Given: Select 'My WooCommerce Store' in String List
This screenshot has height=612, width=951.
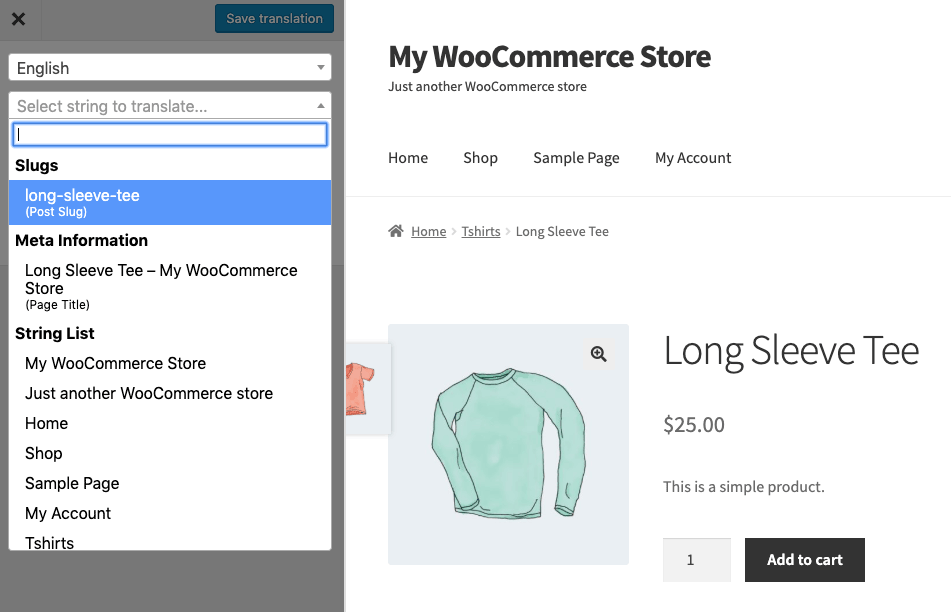Looking at the screenshot, I should coord(170,363).
